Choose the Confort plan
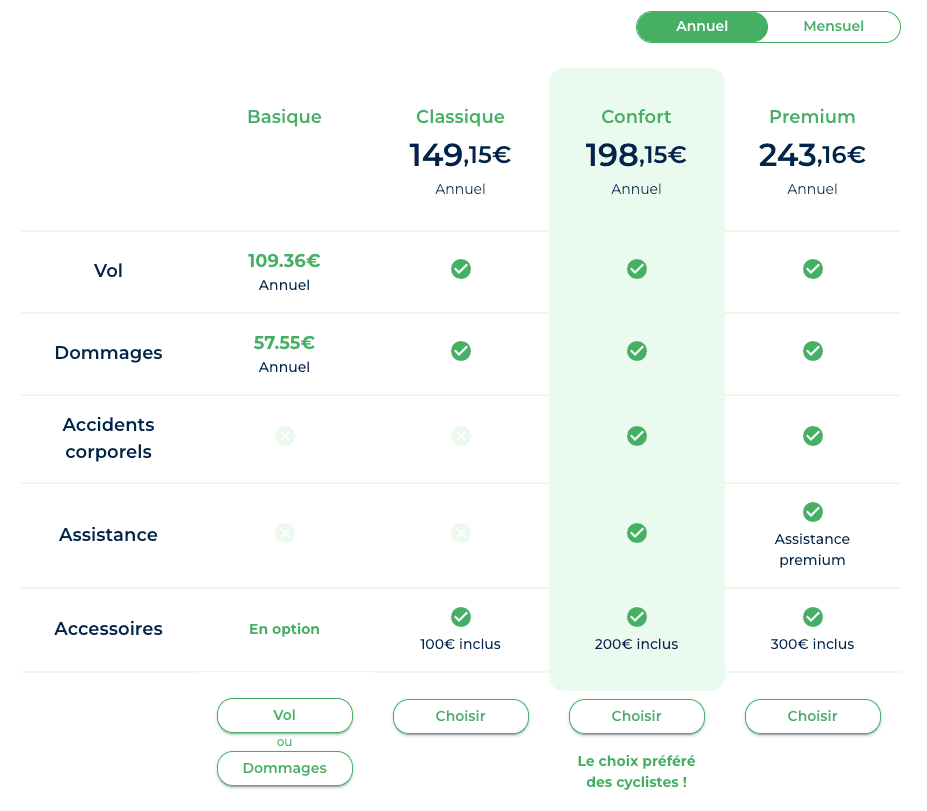Image resolution: width=927 pixels, height=811 pixels. [x=636, y=716]
